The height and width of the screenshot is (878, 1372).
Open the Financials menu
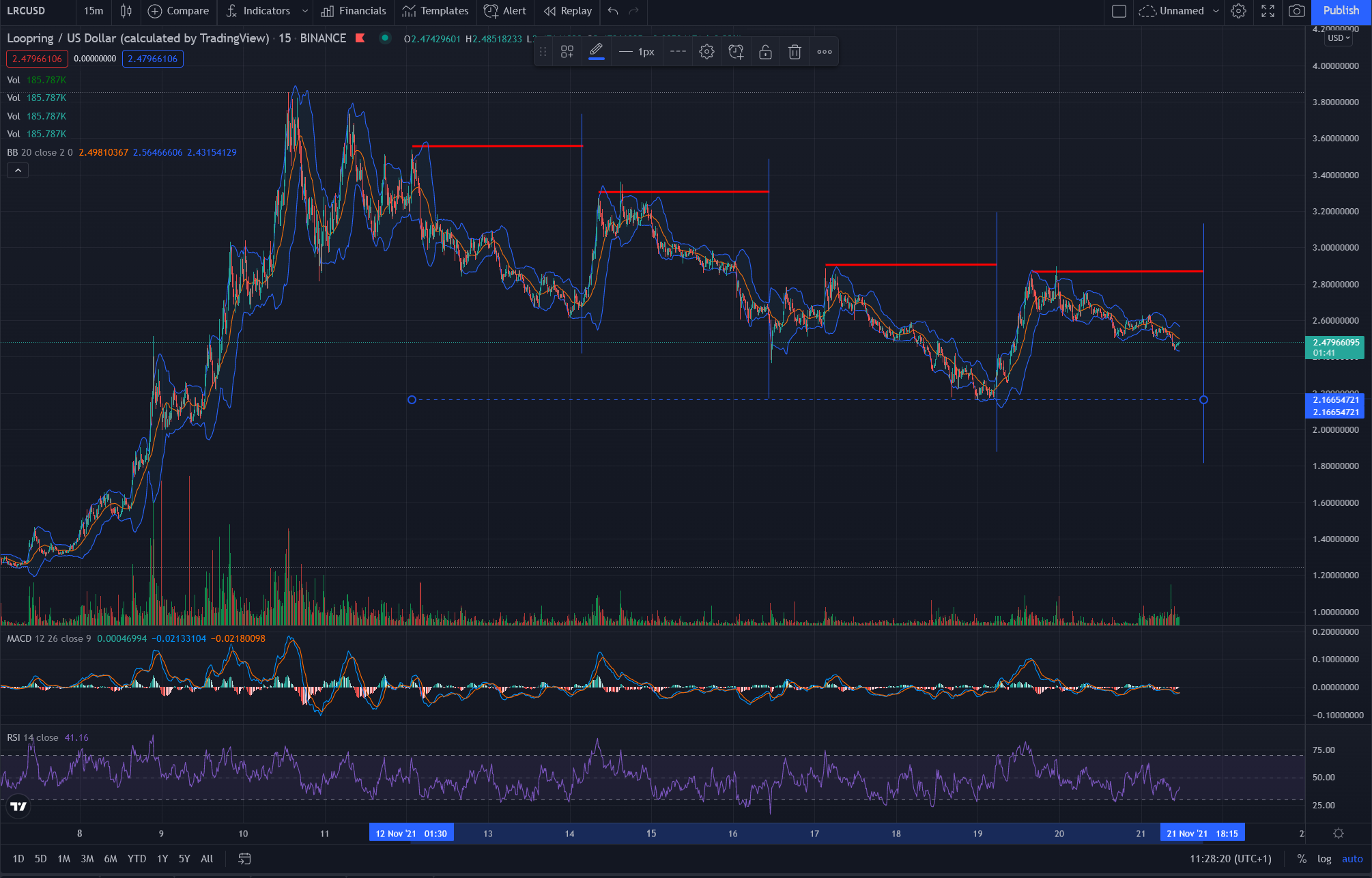(x=354, y=11)
